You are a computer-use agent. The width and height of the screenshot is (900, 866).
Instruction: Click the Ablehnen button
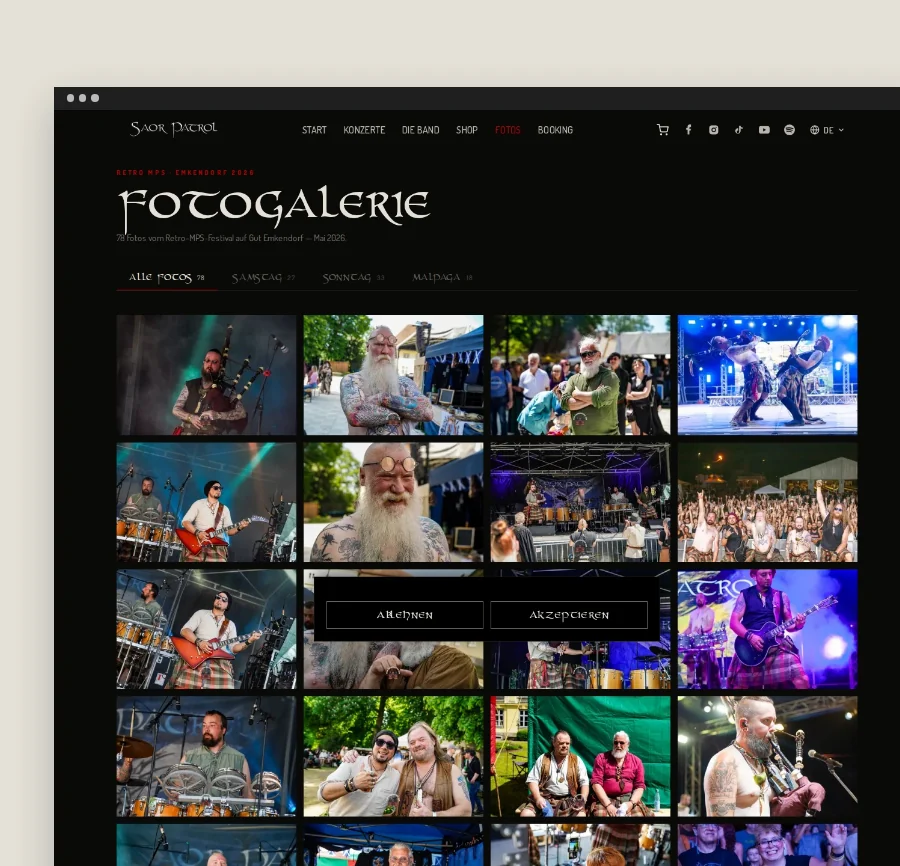pos(405,615)
